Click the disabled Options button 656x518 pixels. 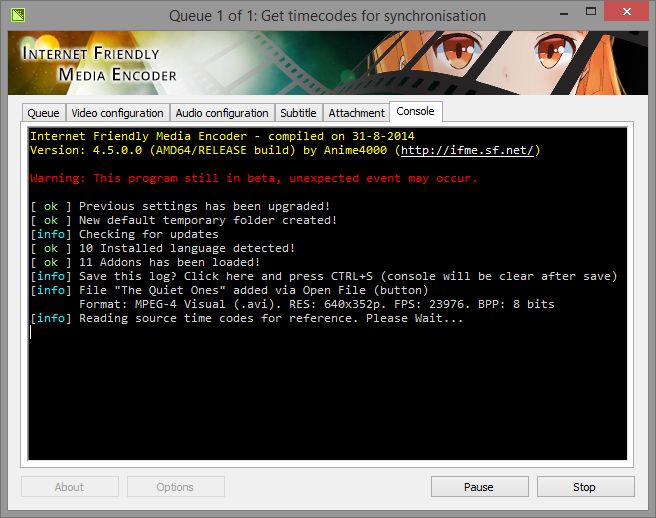176,487
